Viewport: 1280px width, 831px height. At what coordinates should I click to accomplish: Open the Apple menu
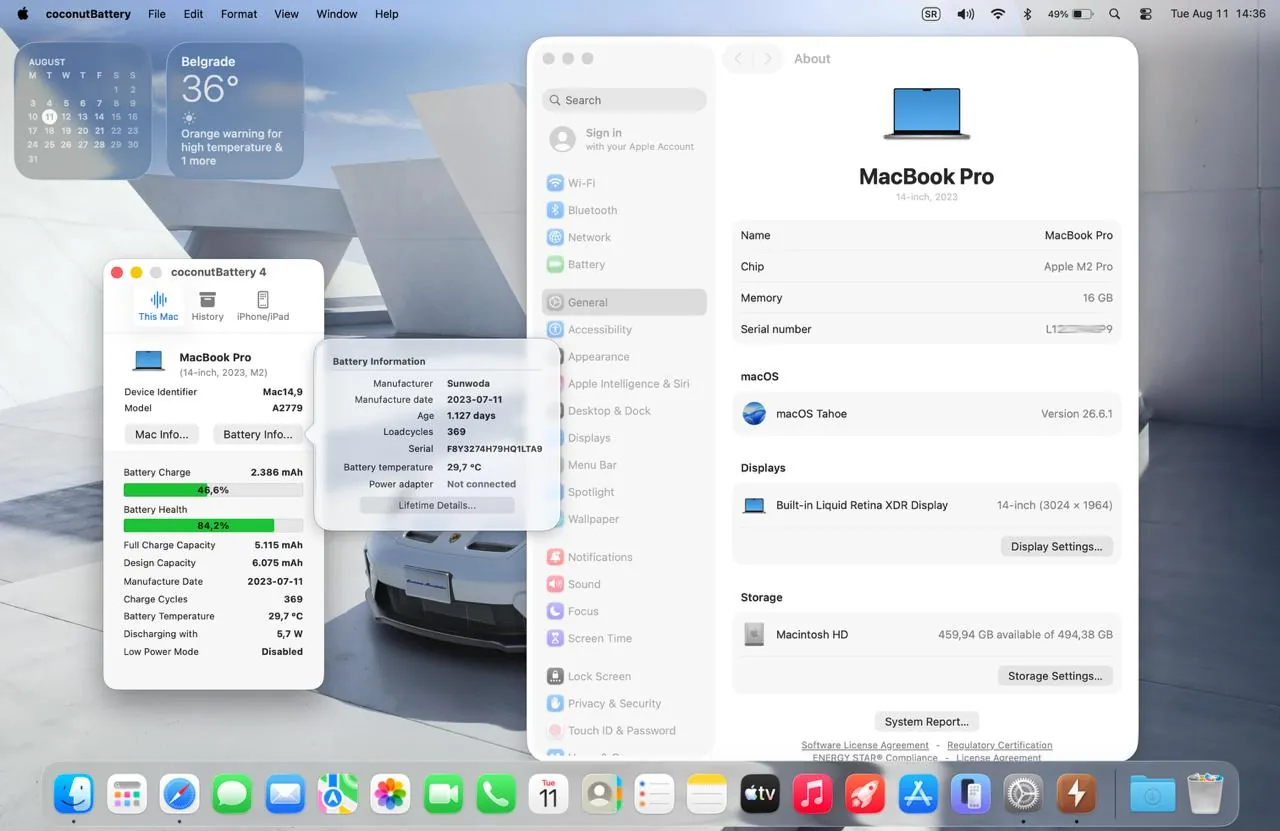point(22,14)
